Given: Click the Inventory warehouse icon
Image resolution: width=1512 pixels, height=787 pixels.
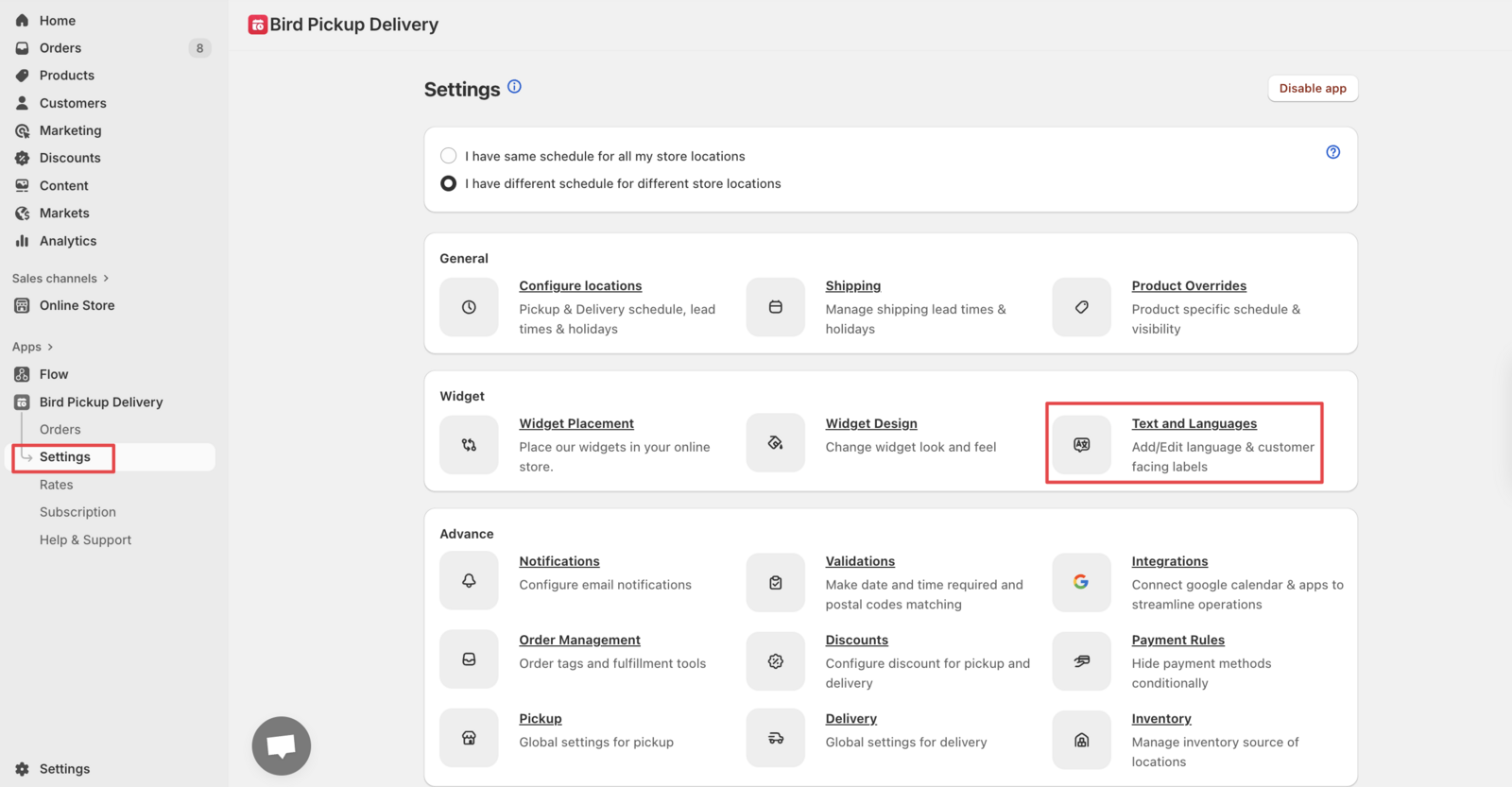Looking at the screenshot, I should (x=1081, y=740).
